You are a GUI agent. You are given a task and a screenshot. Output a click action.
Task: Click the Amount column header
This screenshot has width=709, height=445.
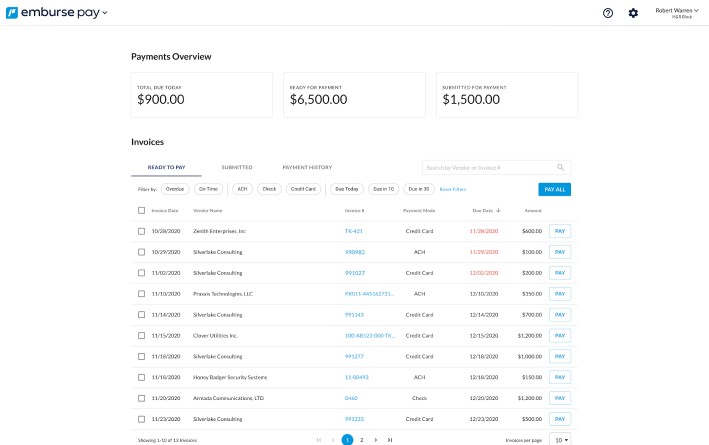pyautogui.click(x=533, y=211)
